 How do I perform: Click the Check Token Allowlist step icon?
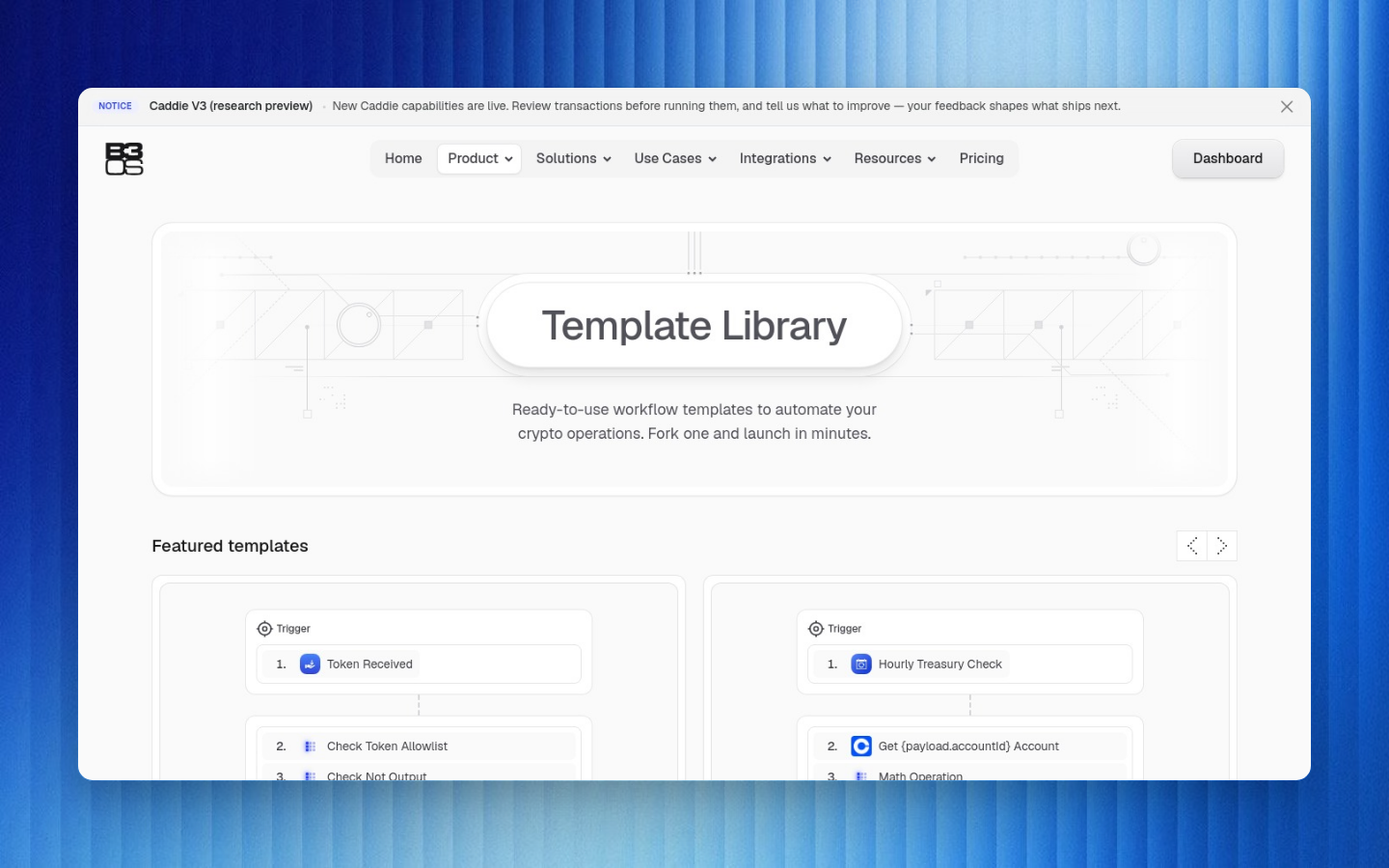point(310,746)
